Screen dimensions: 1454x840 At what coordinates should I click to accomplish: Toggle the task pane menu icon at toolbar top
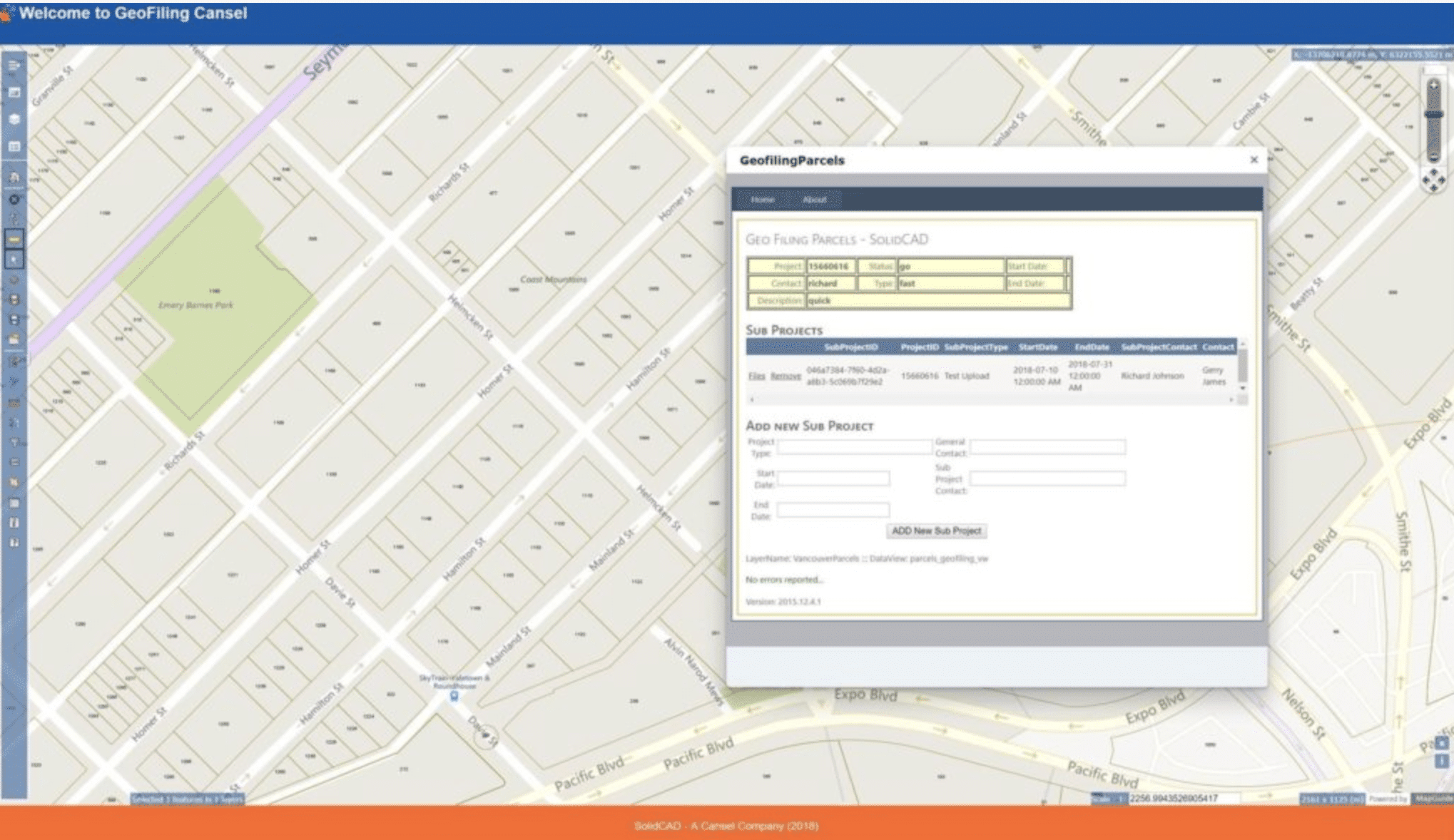point(14,66)
